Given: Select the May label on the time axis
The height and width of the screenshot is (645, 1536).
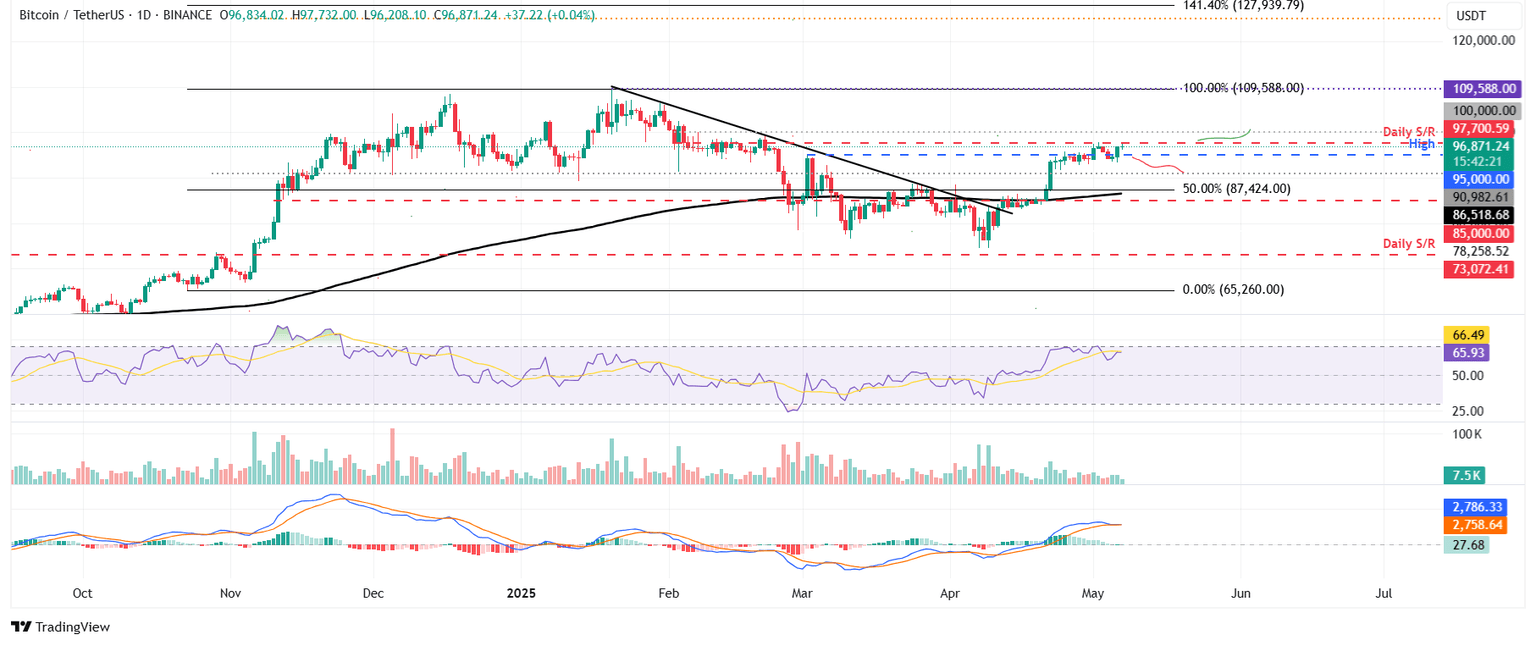Looking at the screenshot, I should coord(1092,593).
